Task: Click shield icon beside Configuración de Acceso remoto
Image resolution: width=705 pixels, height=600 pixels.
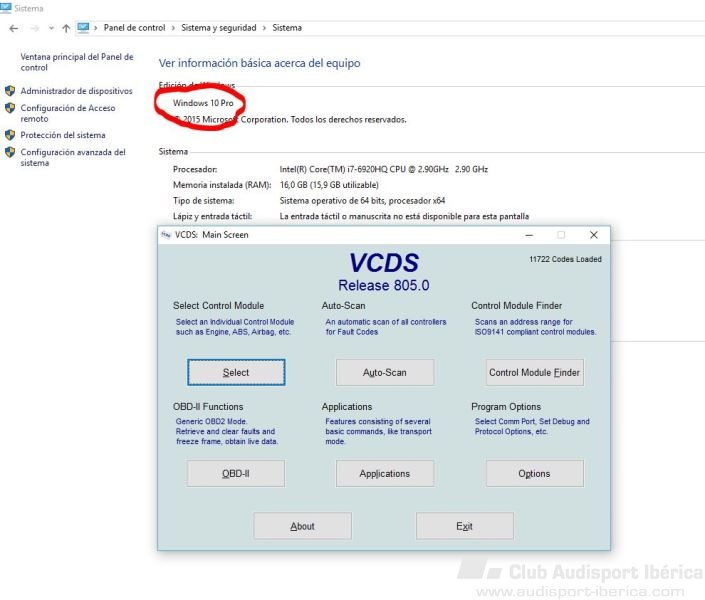Action: click(x=10, y=108)
